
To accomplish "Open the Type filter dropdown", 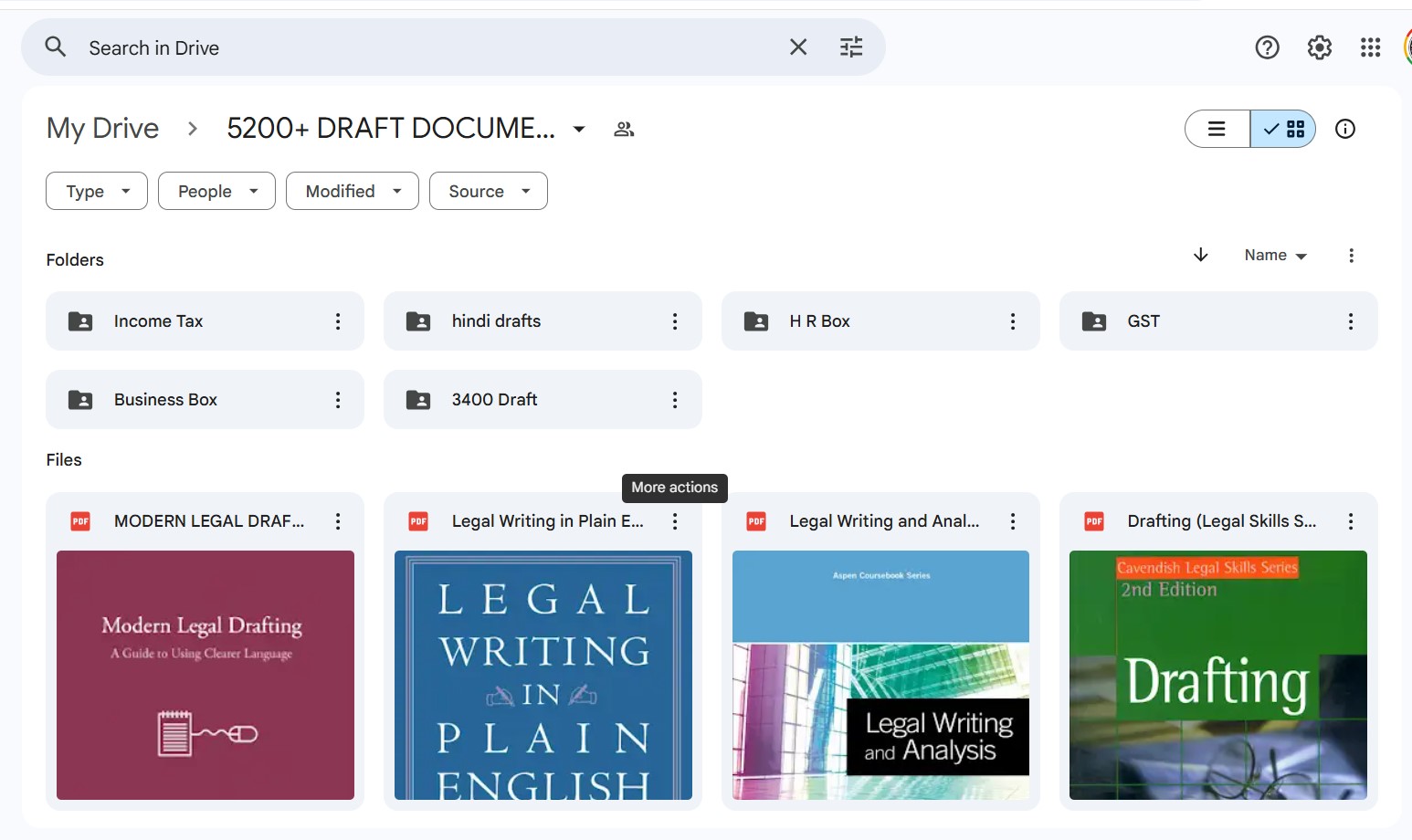I will tap(97, 191).
